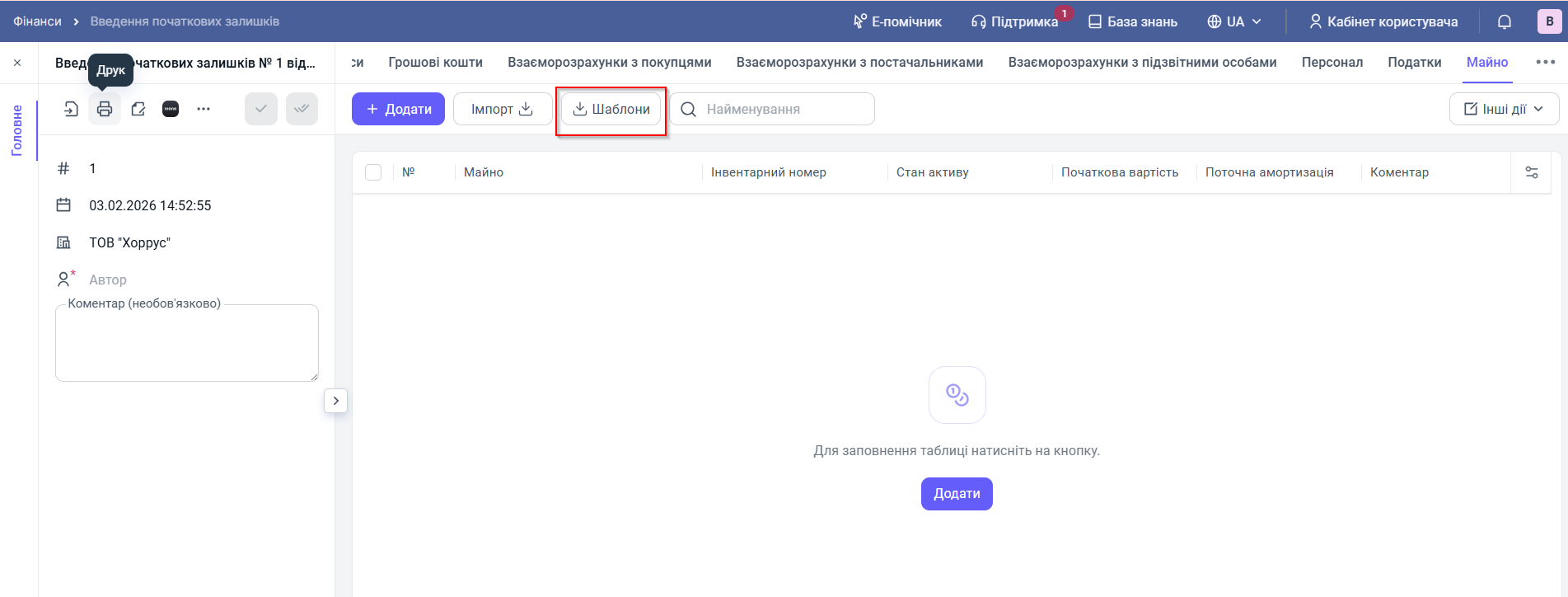Click the double checkmark post button
Viewport: 1568px width, 597px height.
pos(302,109)
